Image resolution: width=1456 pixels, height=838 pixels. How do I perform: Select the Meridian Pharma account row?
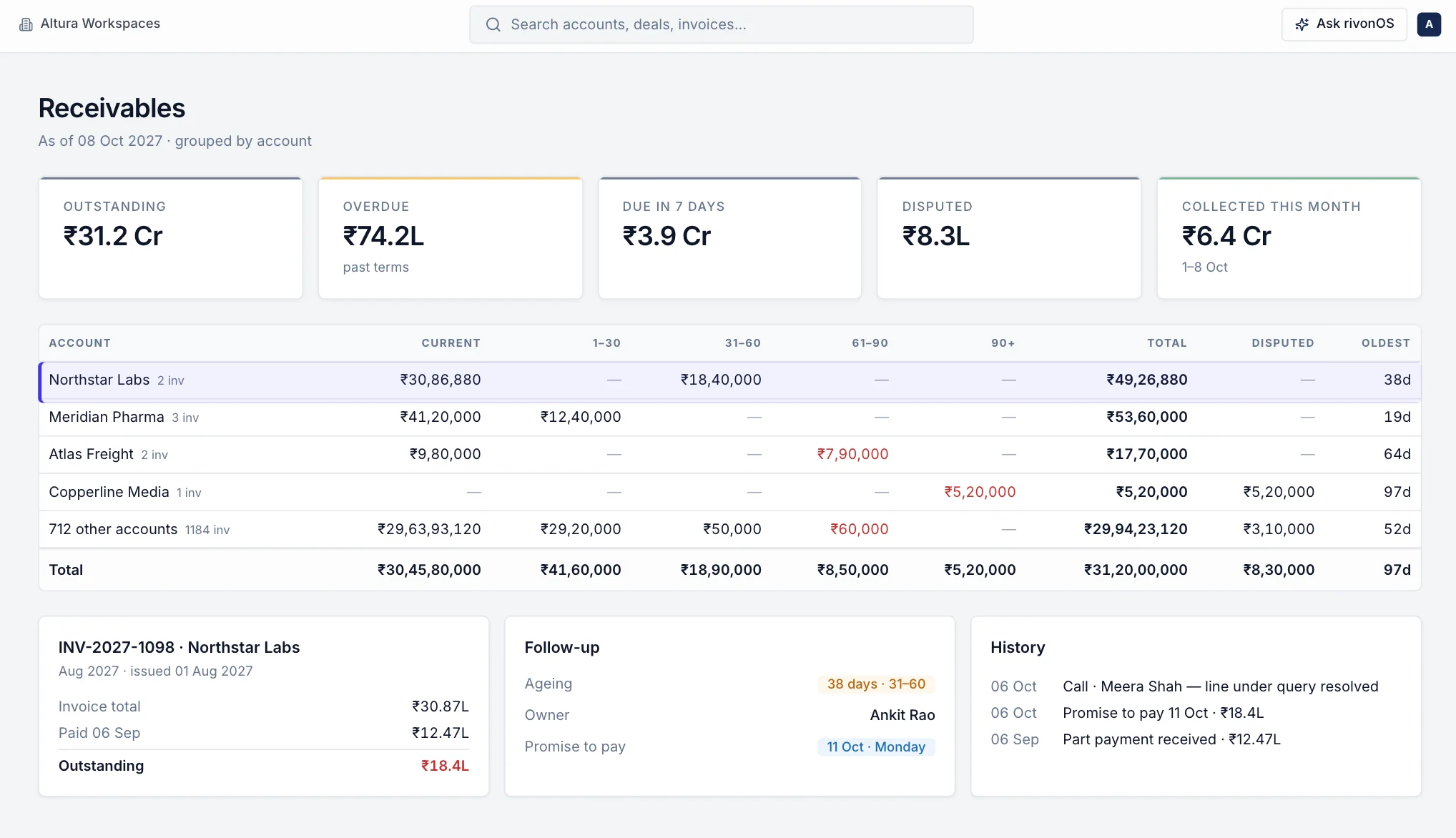pyautogui.click(x=729, y=418)
